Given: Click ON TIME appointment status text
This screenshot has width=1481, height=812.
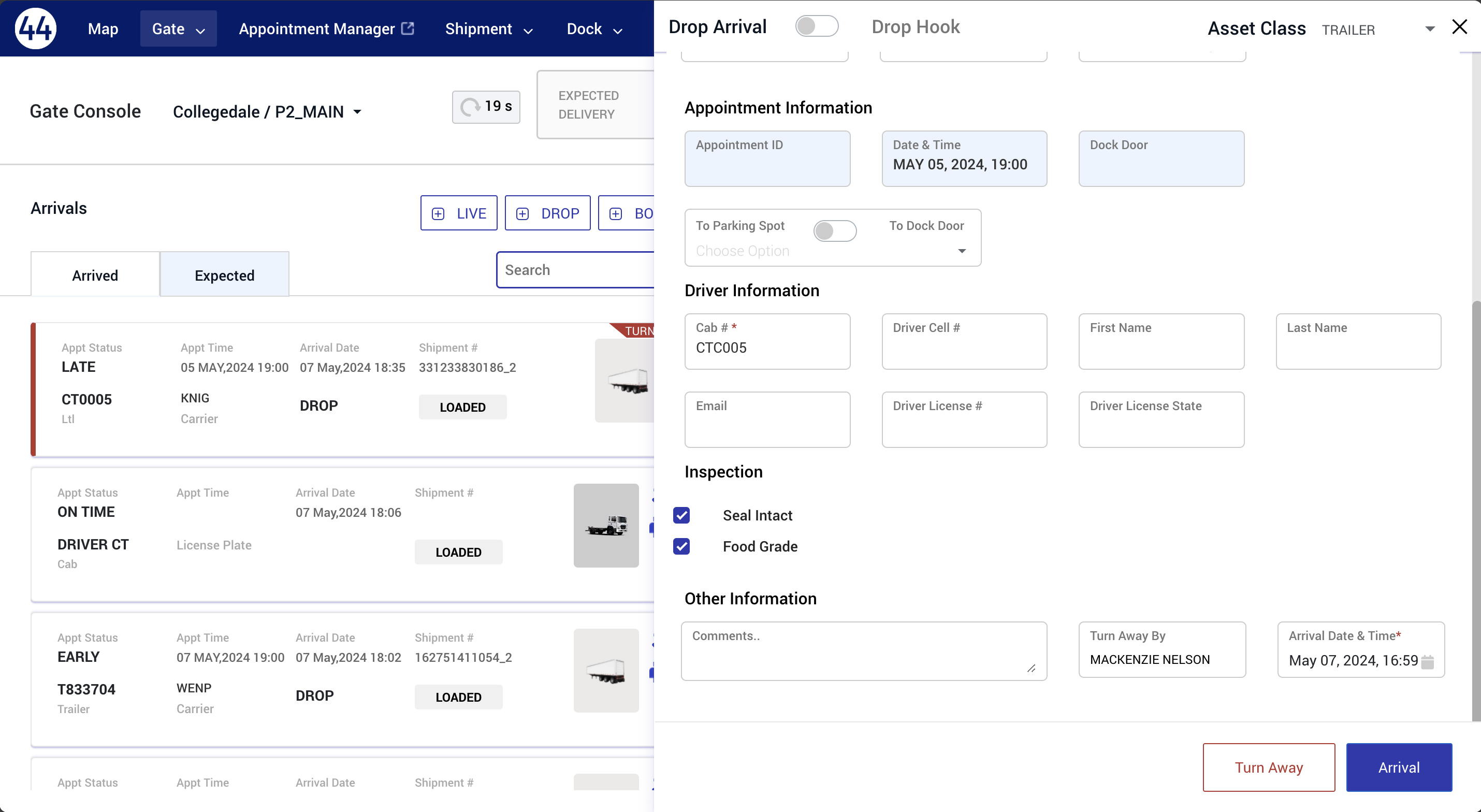Looking at the screenshot, I should [x=85, y=512].
